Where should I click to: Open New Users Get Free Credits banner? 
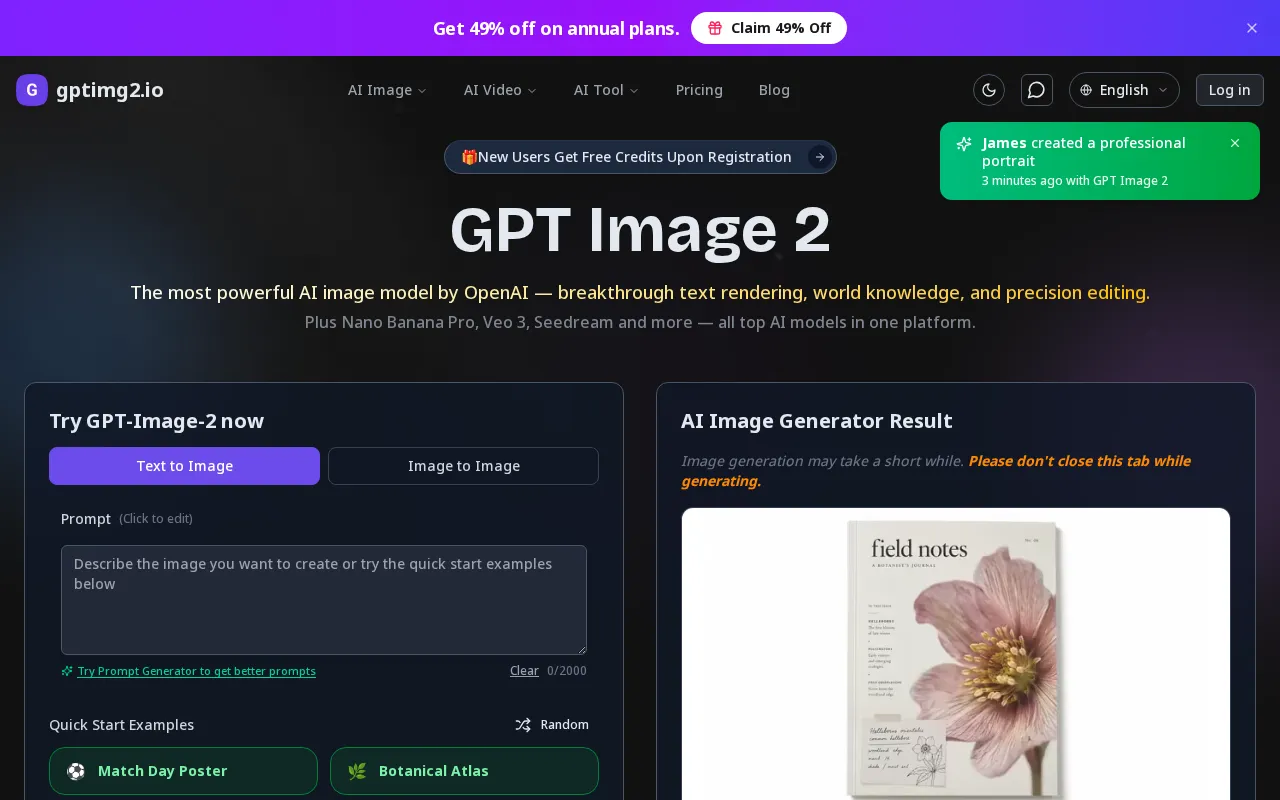[x=640, y=157]
